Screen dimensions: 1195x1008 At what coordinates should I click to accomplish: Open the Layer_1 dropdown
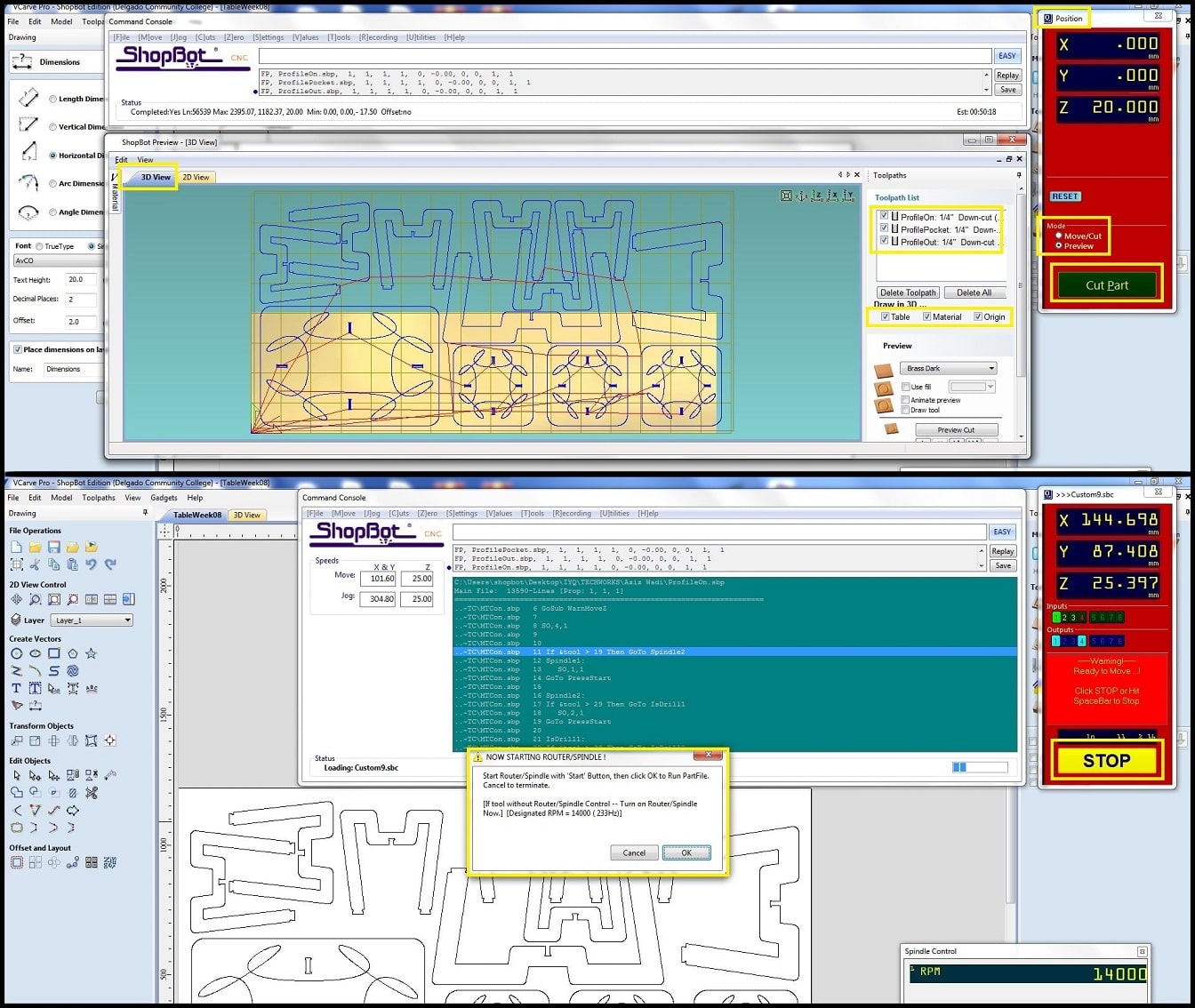click(92, 620)
